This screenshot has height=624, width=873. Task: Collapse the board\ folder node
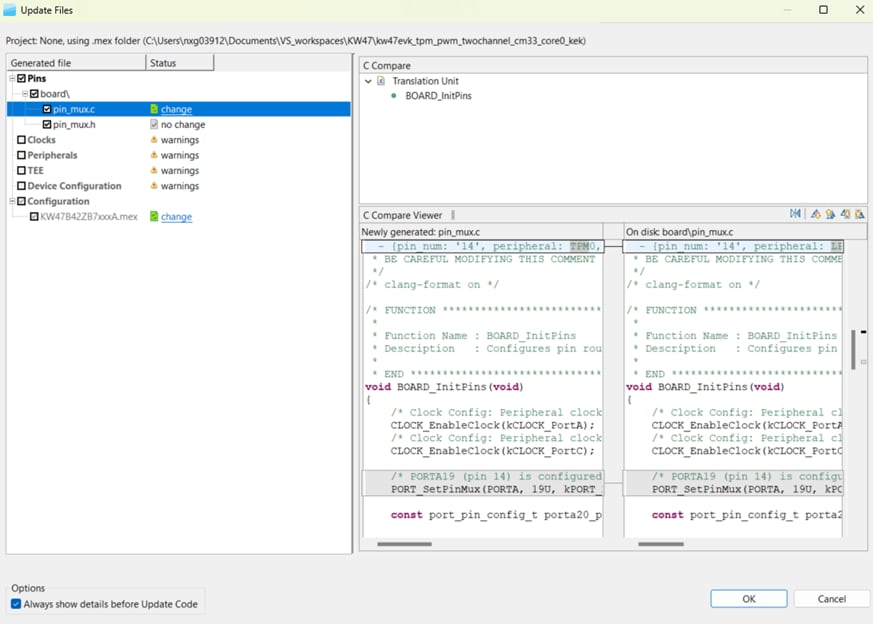(24, 94)
